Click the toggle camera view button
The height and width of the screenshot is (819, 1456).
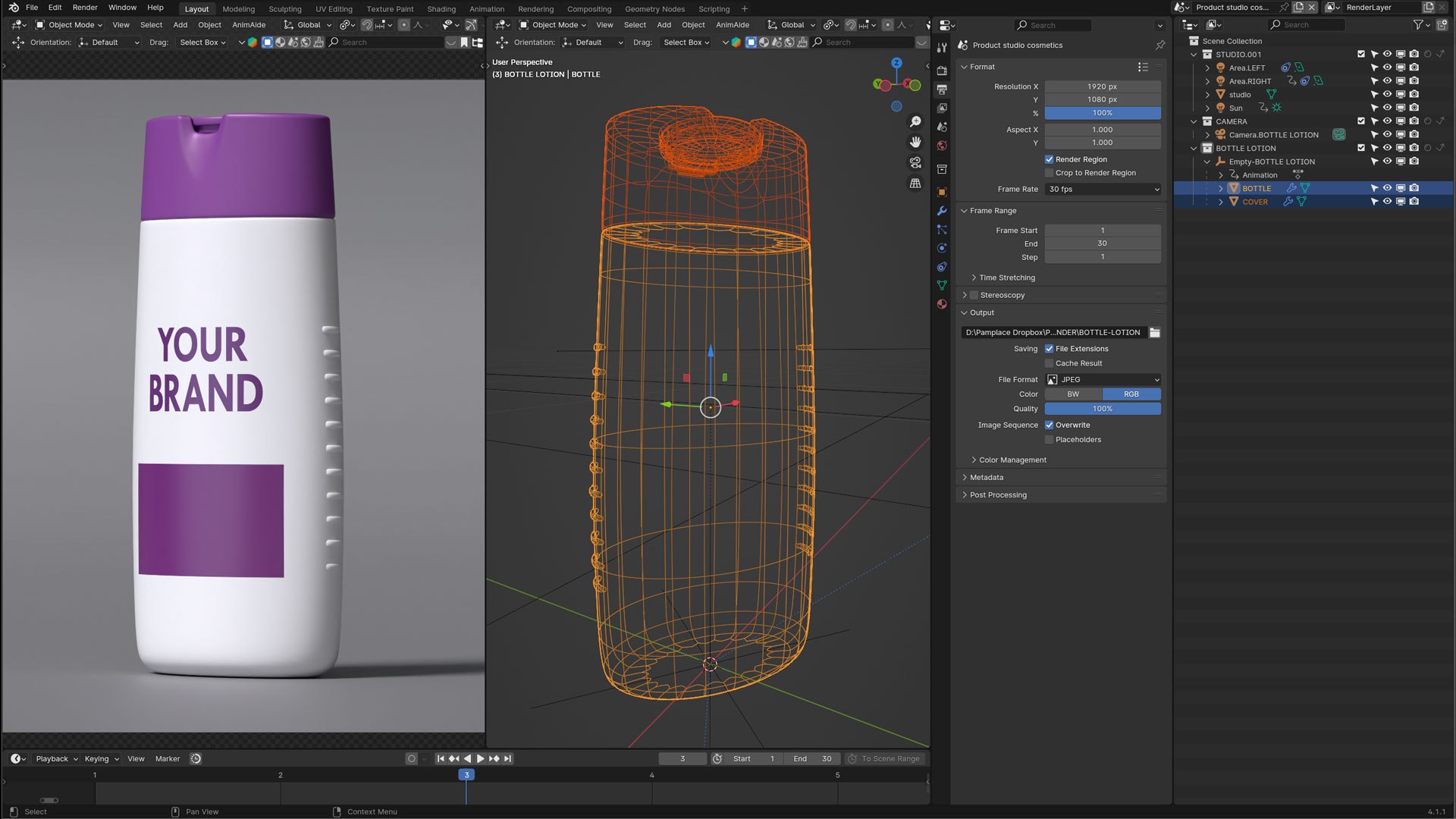915,163
